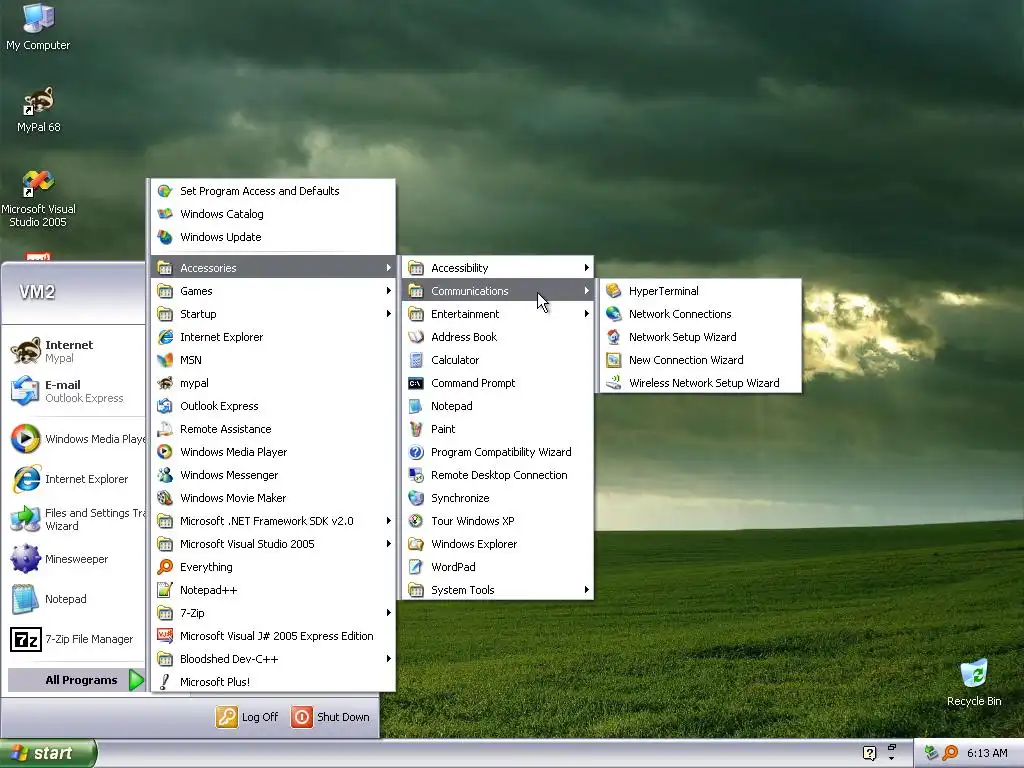Select the Recycle Bin icon
Screen dimensions: 1024x768
[x=974, y=683]
